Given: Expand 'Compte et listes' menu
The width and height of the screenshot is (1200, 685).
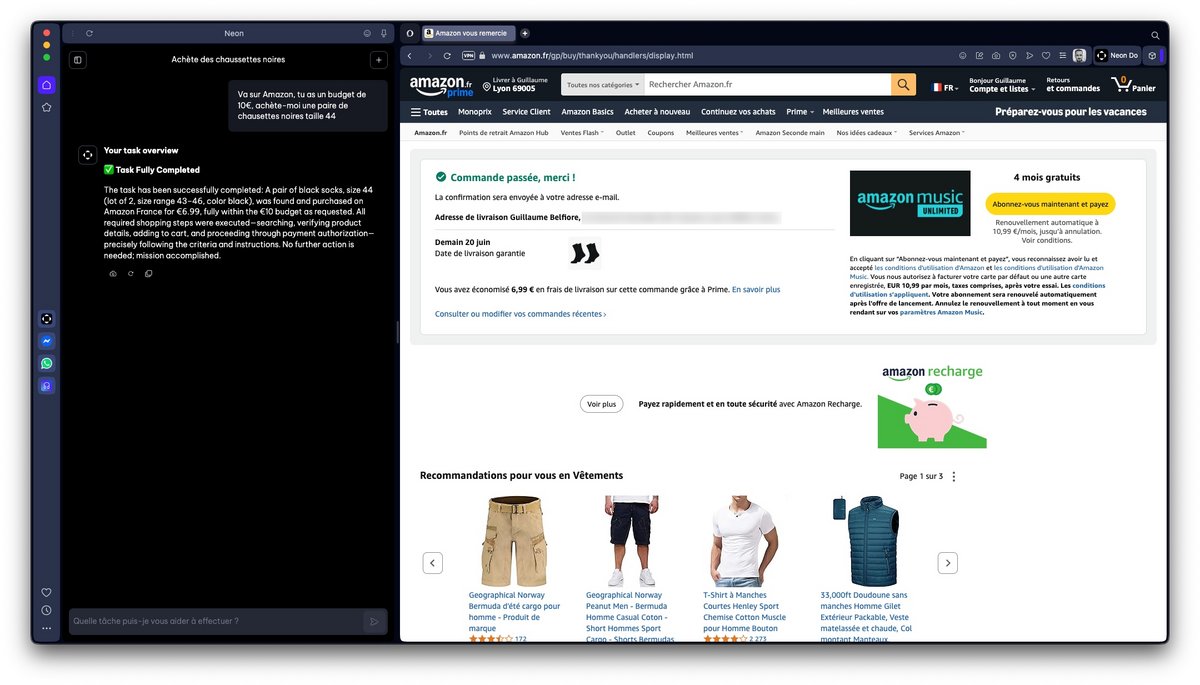Looking at the screenshot, I should [x=1002, y=85].
